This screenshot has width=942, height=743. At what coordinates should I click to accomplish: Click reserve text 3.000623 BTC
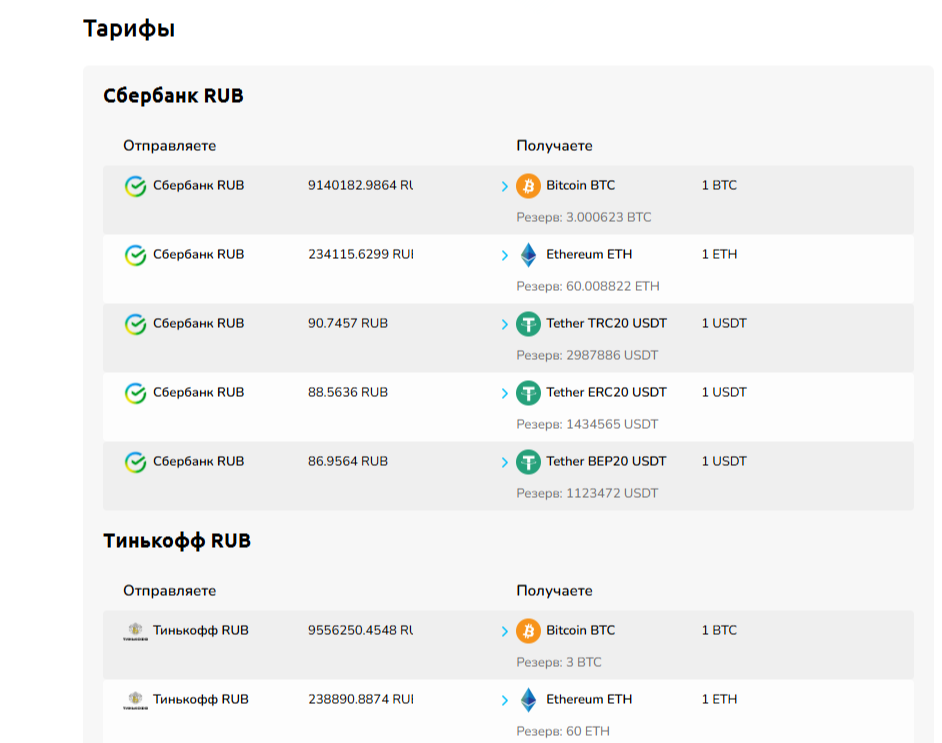coord(584,217)
